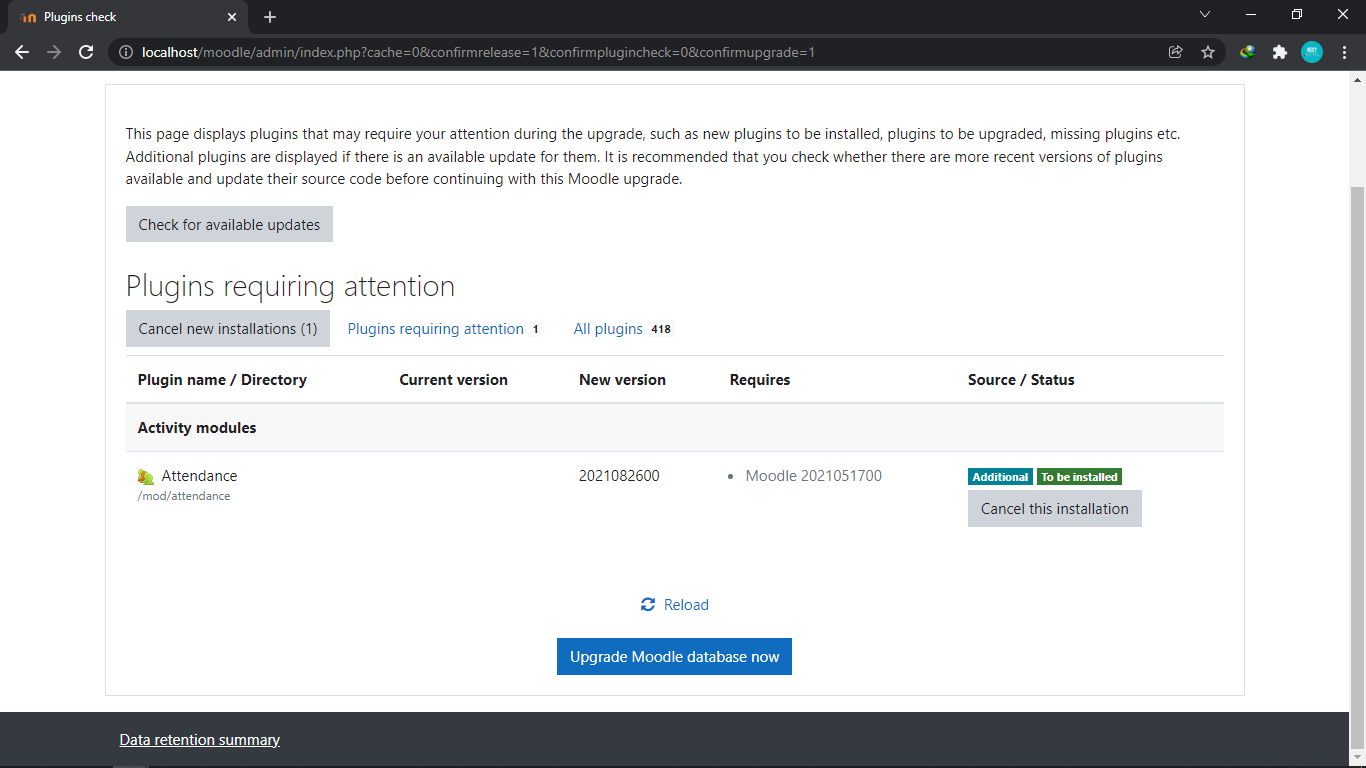
Task: Click the colorful extension icon in toolbar
Action: click(1247, 52)
